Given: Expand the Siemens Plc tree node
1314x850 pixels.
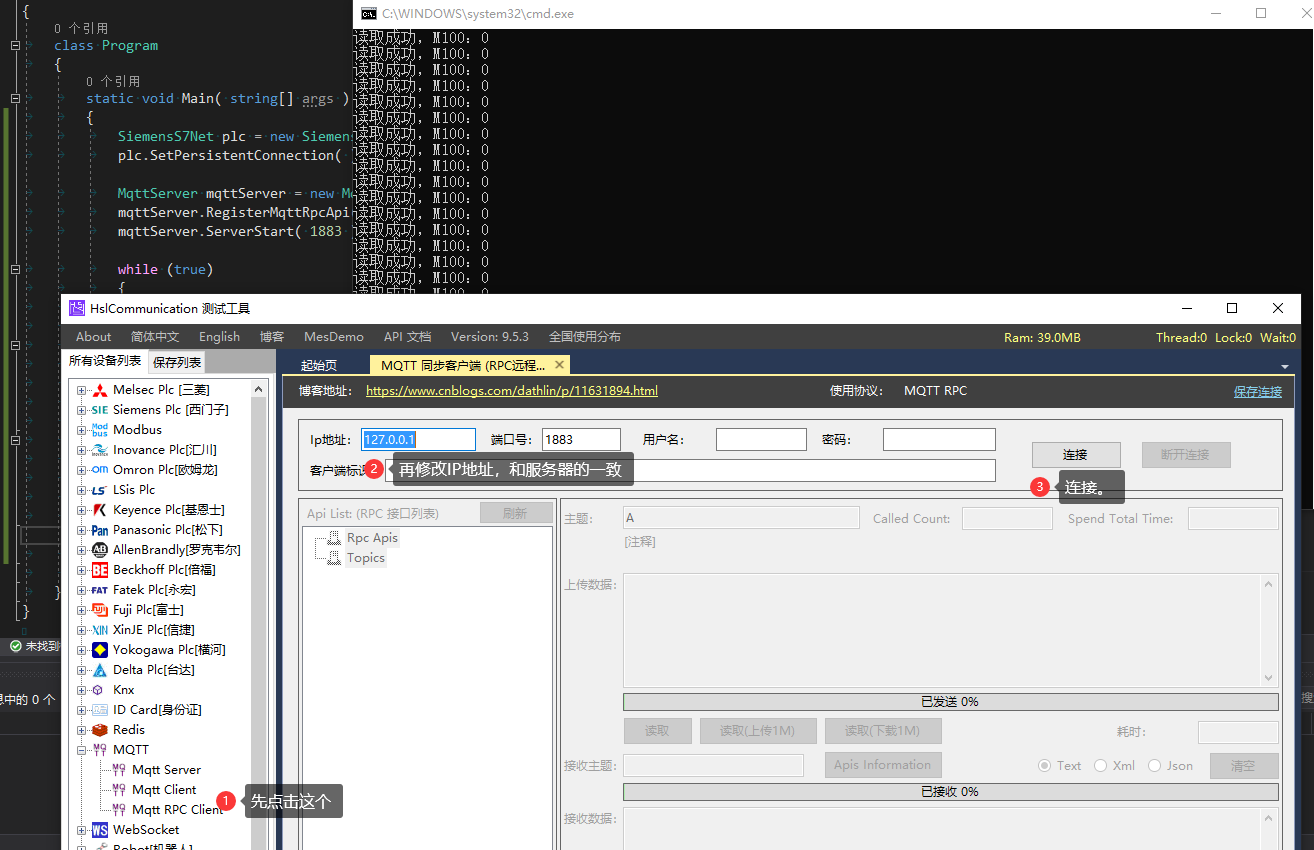Looking at the screenshot, I should point(83,409).
